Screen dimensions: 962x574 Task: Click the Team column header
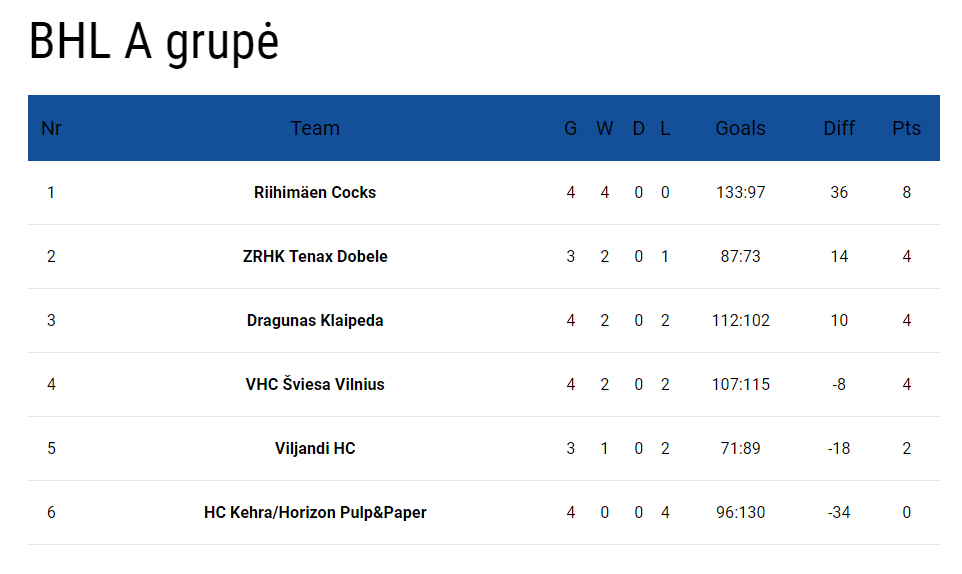coord(315,128)
